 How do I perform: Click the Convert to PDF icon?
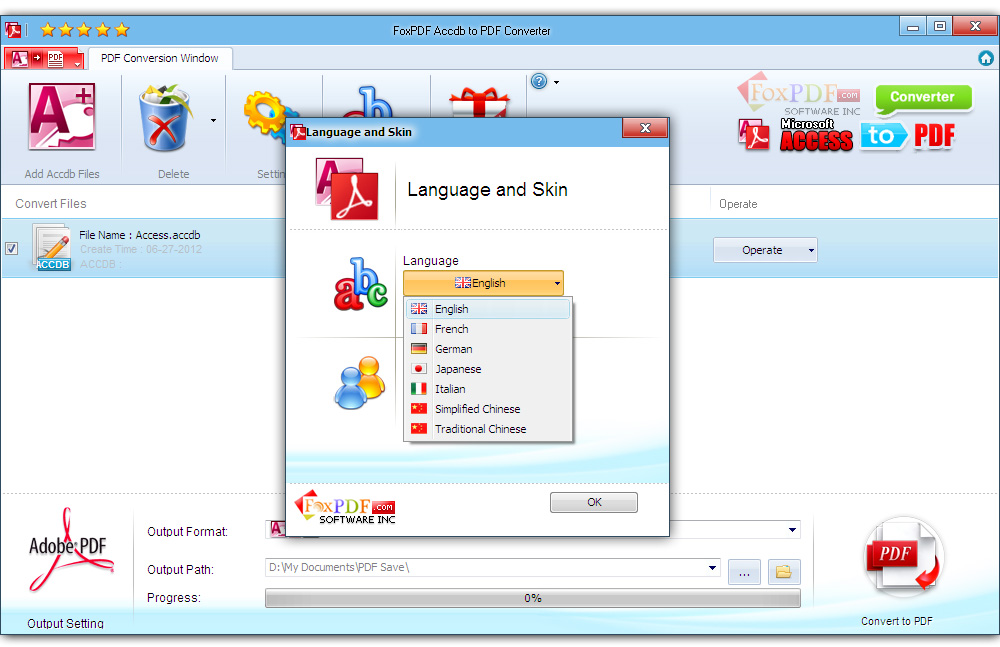902,556
